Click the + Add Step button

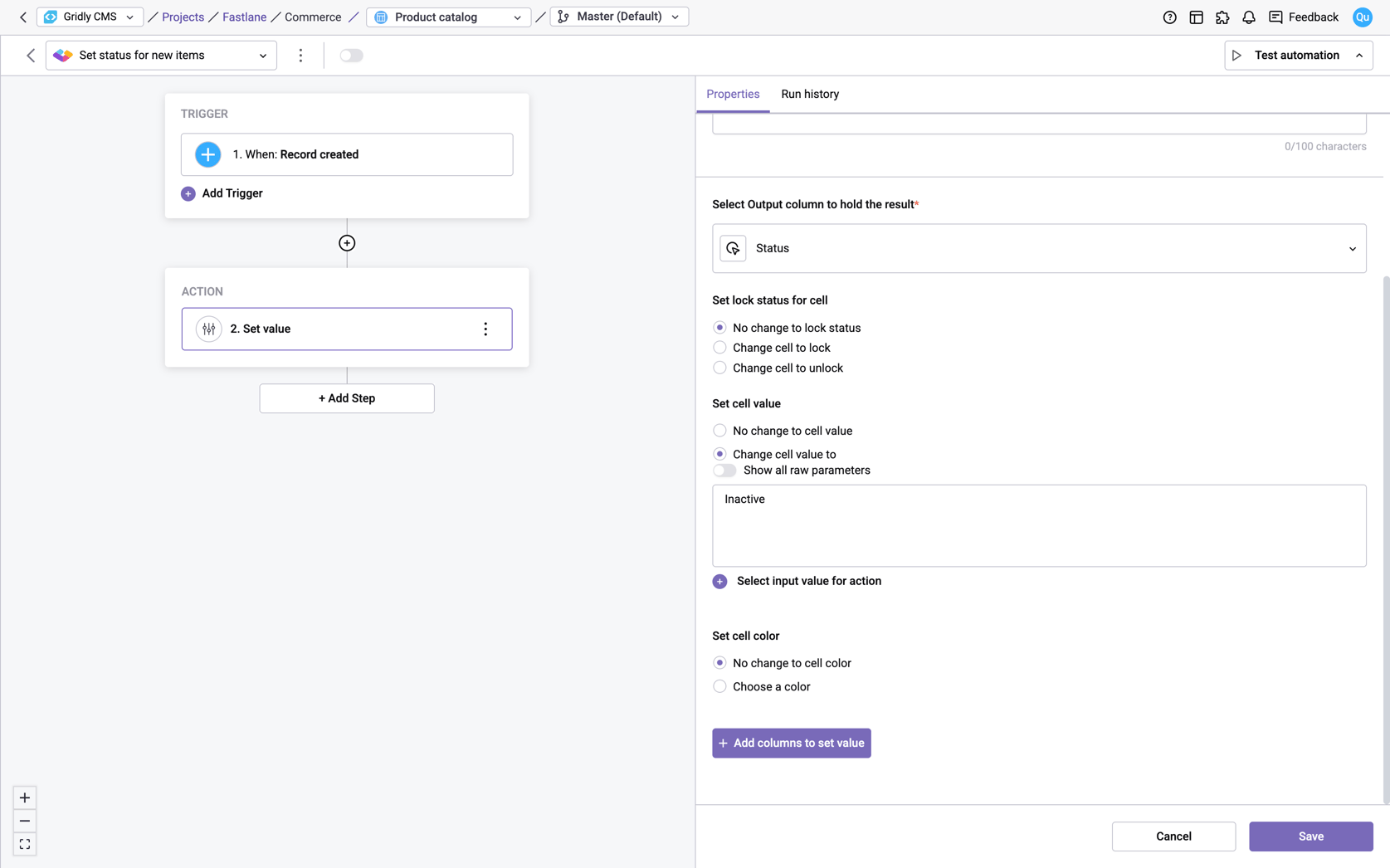(x=347, y=398)
